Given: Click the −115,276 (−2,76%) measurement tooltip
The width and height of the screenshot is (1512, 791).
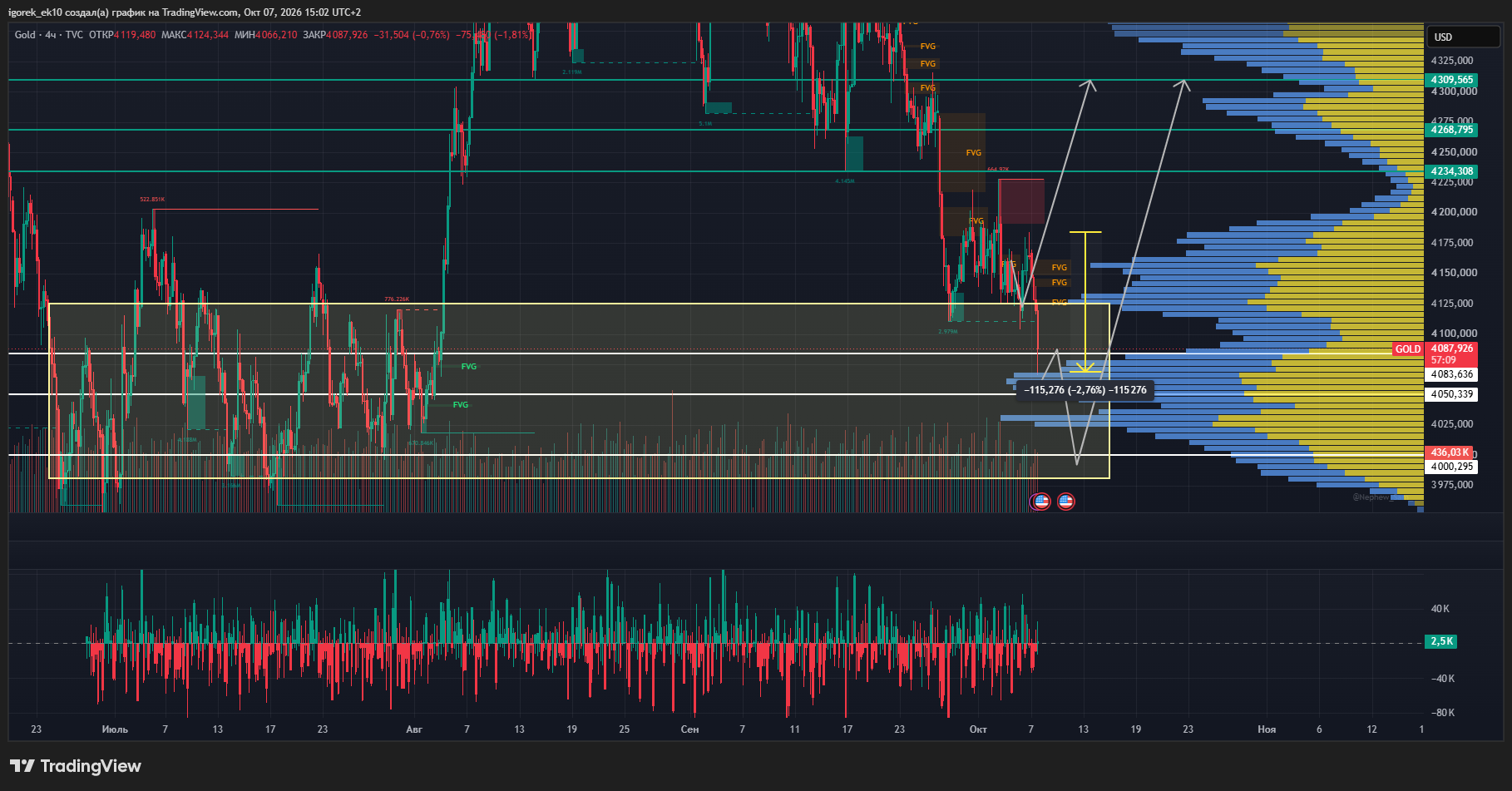Looking at the screenshot, I should tap(1085, 390).
